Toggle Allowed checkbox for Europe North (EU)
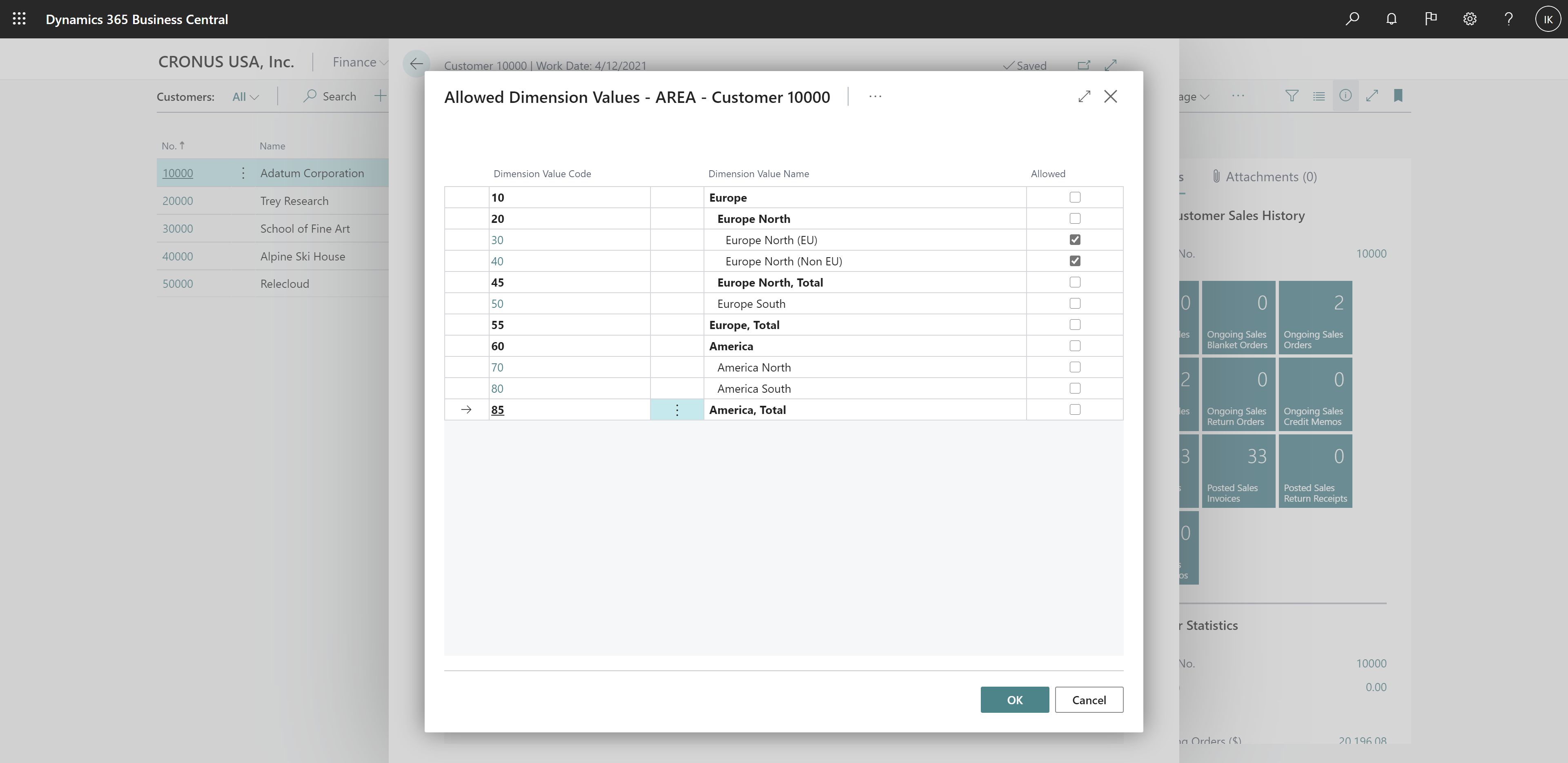 pos(1075,239)
